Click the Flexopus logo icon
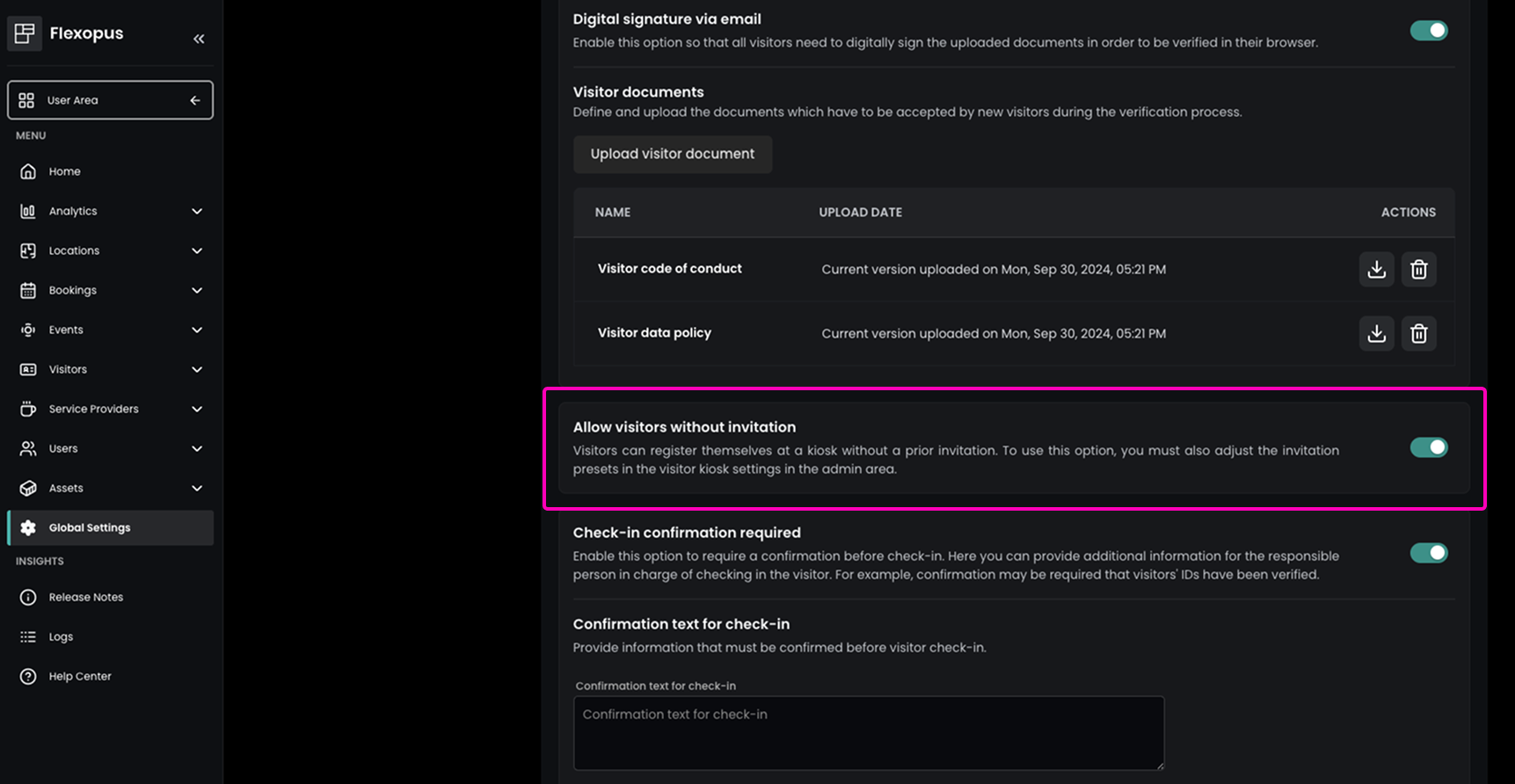 coord(25,33)
